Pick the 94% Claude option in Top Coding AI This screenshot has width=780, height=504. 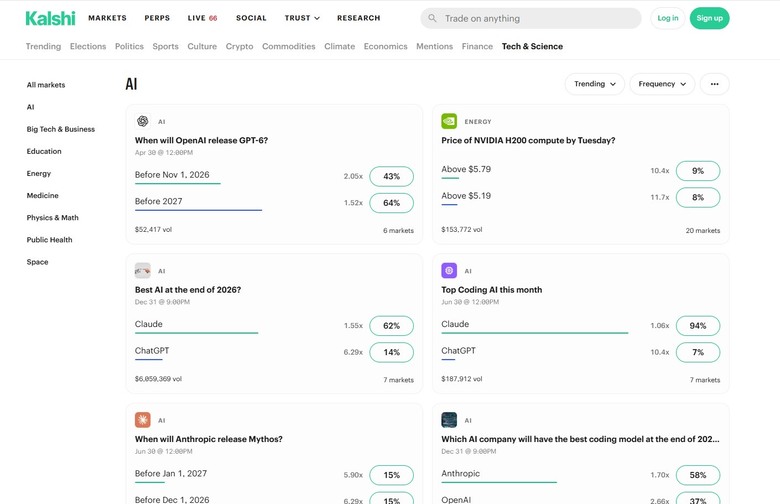click(x=698, y=326)
